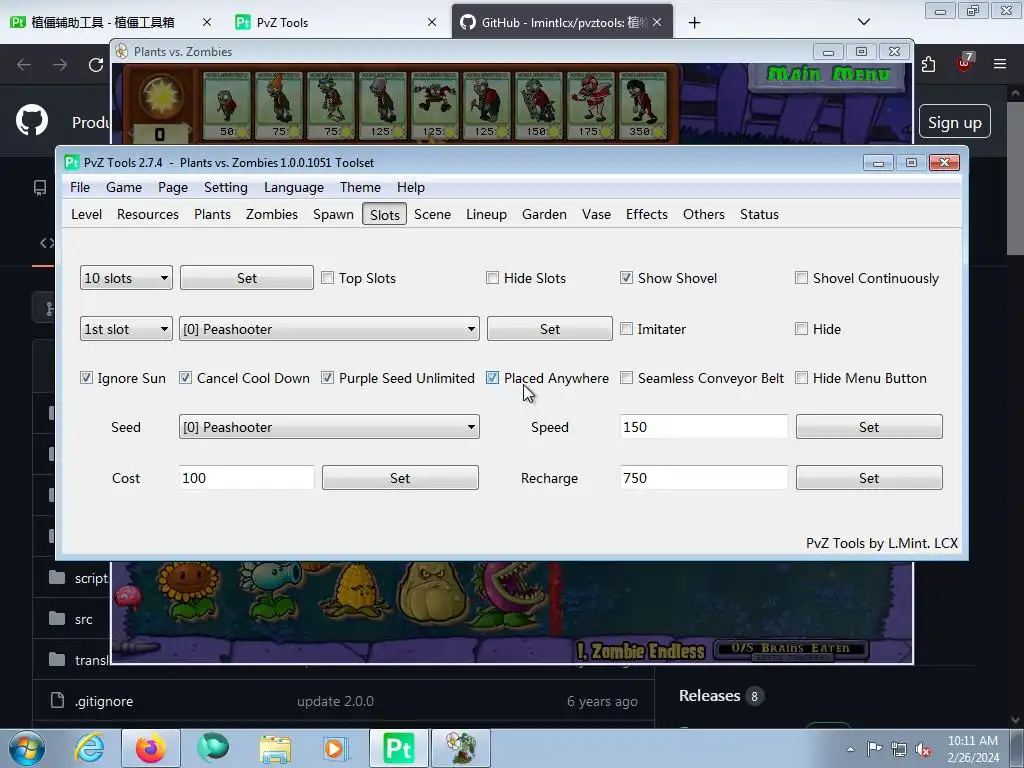Open media player from the taskbar
Viewport: 1024px width, 768px height.
pos(336,748)
